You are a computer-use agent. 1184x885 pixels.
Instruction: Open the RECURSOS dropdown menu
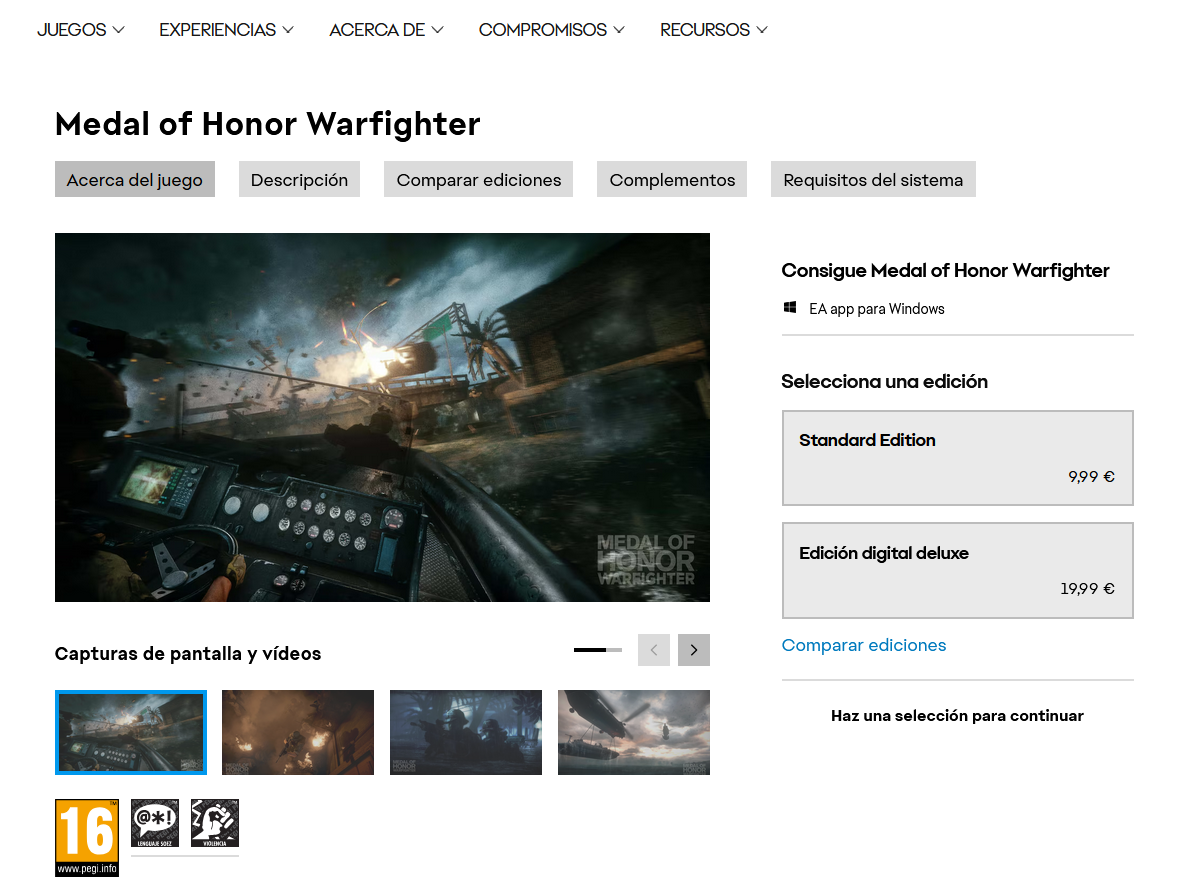point(714,29)
